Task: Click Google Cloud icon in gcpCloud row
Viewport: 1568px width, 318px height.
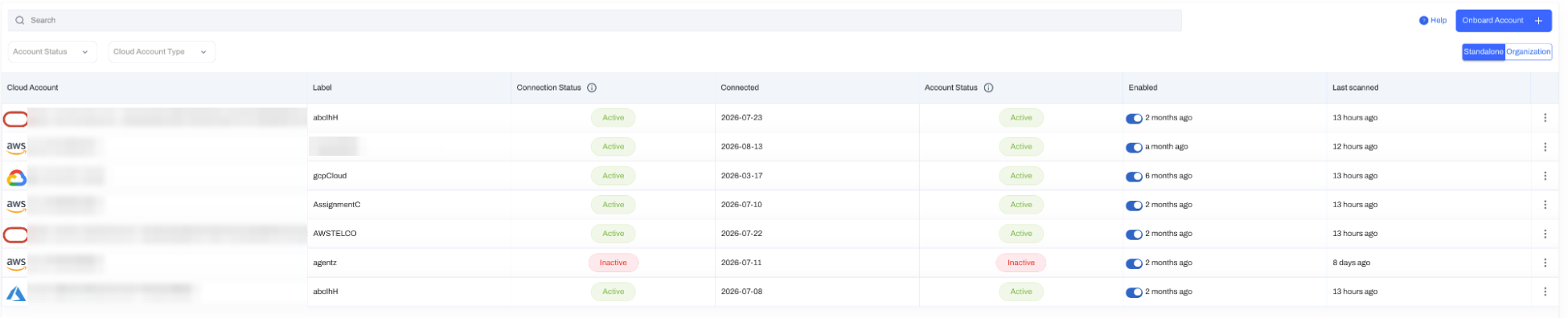Action: (x=16, y=177)
